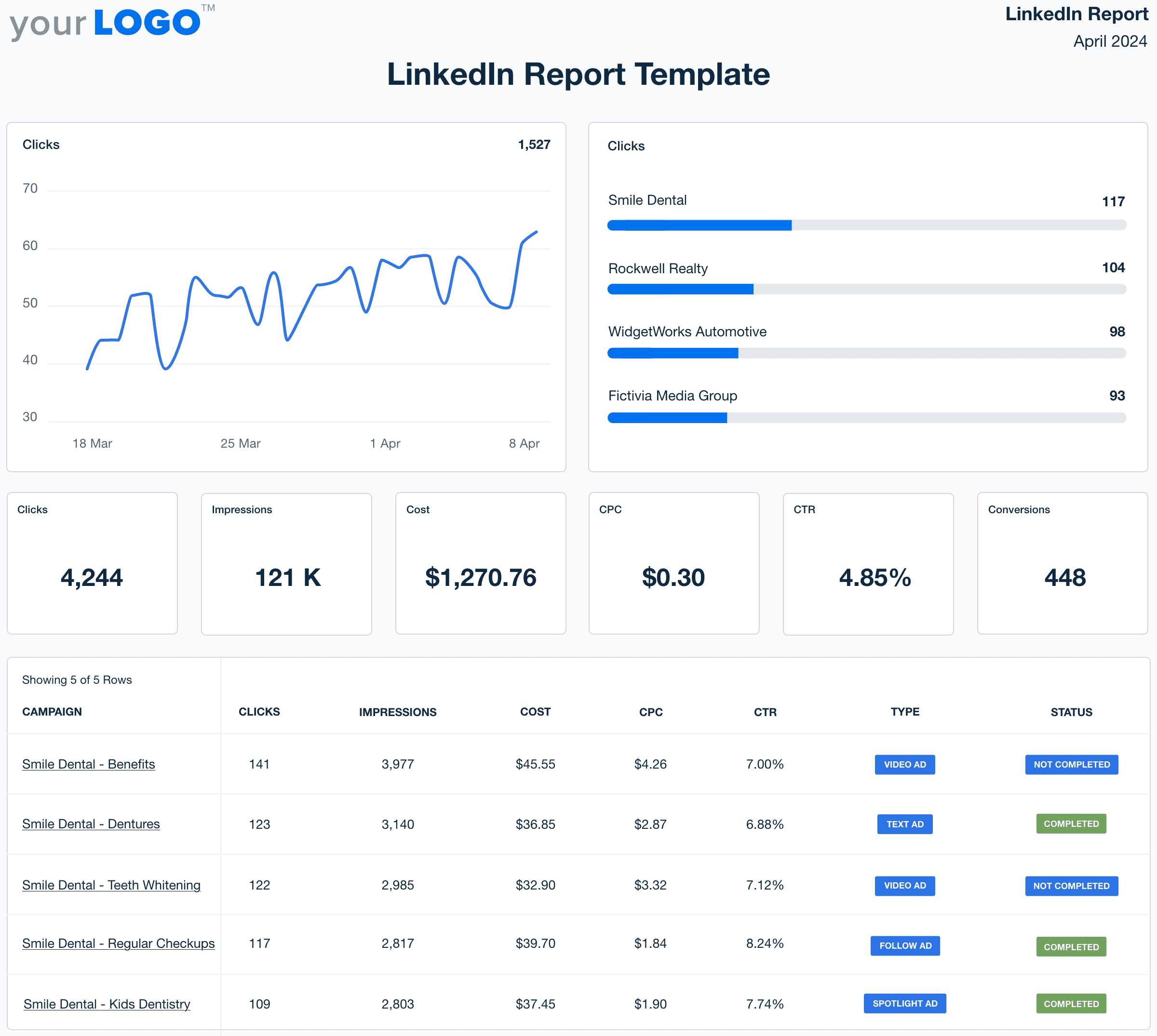Click the peak of the clicks line chart
This screenshot has width=1157, height=1036.
[536, 232]
